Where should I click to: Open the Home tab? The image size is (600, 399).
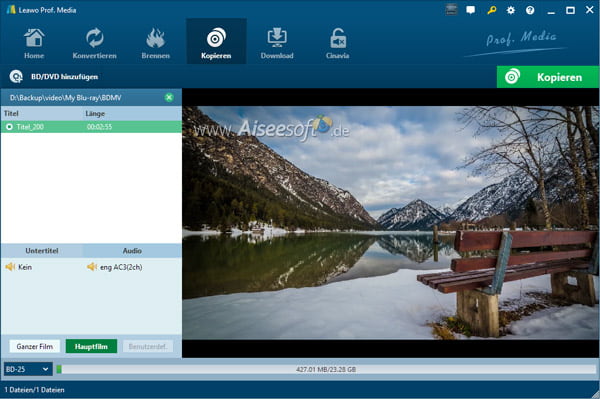coord(34,43)
